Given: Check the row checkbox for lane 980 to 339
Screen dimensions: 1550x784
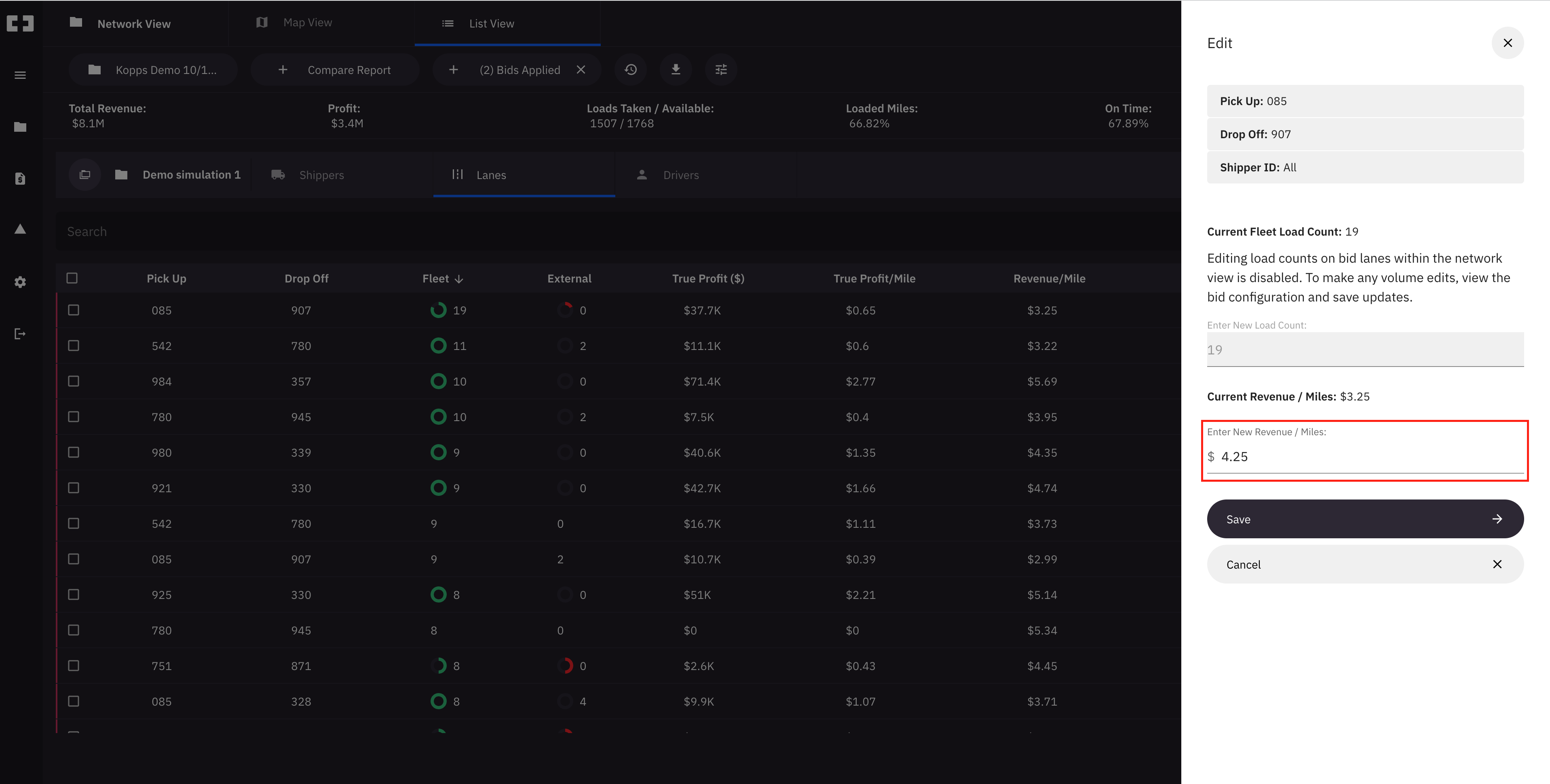Looking at the screenshot, I should pyautogui.click(x=74, y=452).
